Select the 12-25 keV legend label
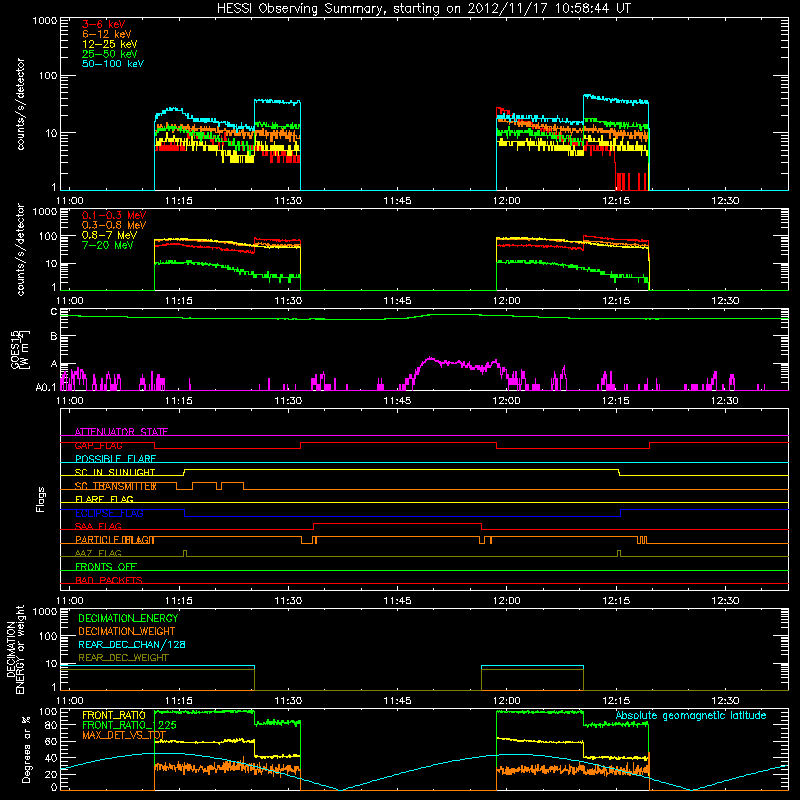800x800 pixels. point(109,44)
